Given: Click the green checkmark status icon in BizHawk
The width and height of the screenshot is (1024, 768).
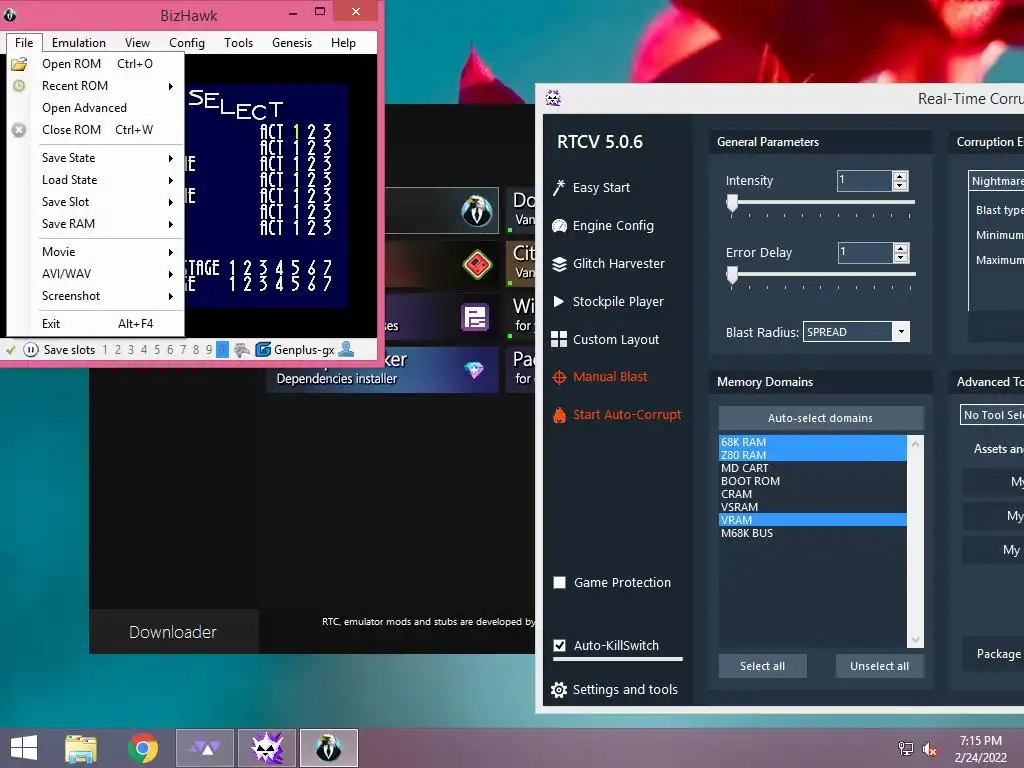Looking at the screenshot, I should click(11, 350).
